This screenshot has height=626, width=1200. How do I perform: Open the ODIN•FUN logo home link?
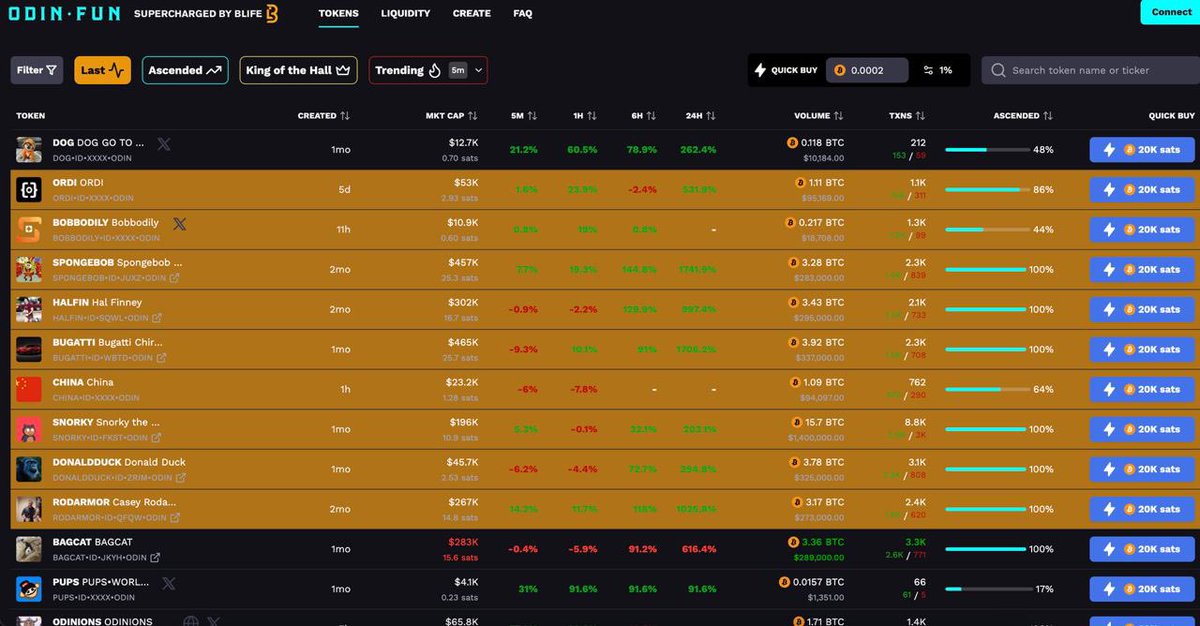pos(63,14)
